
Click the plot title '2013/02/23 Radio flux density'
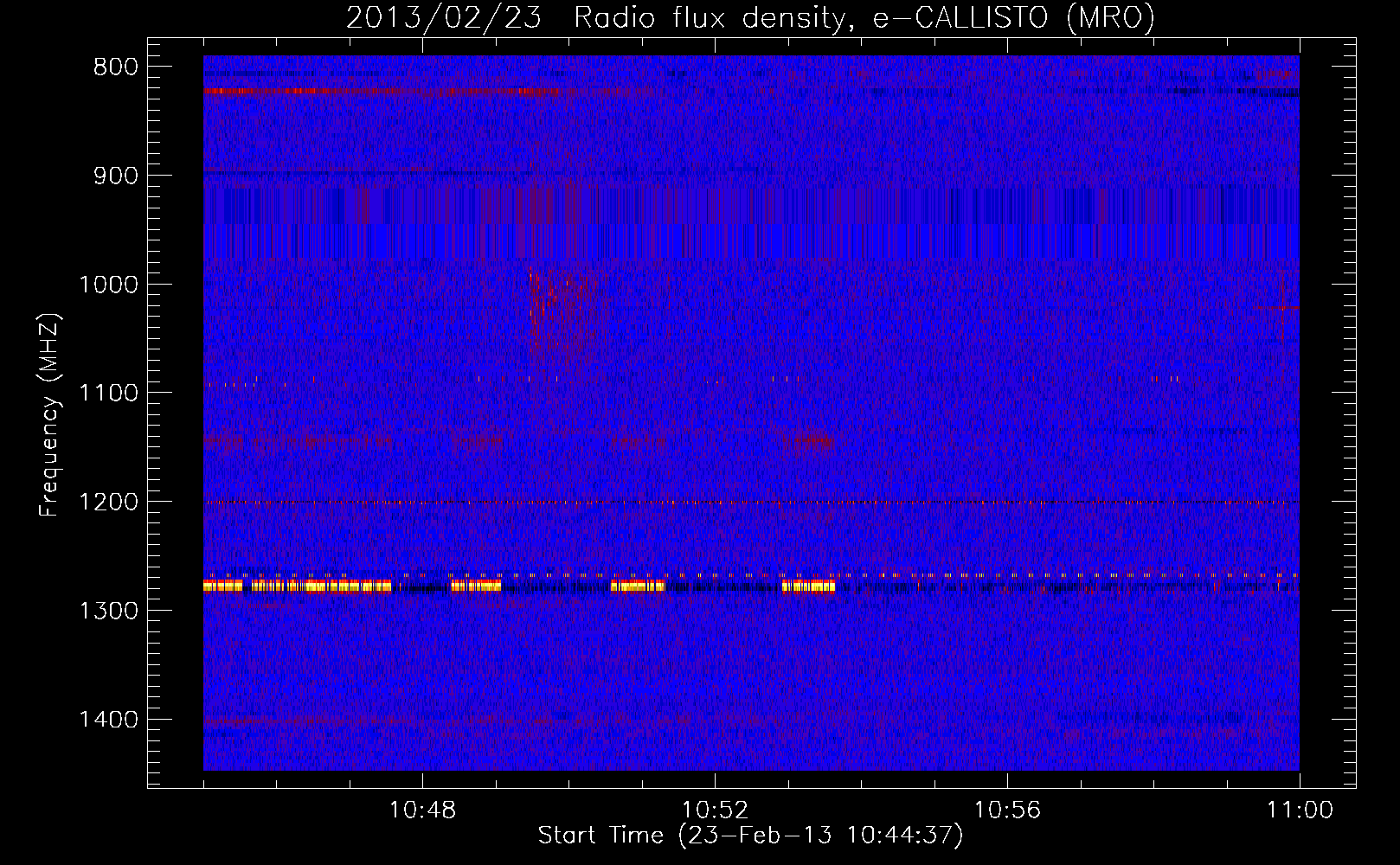(750, 17)
